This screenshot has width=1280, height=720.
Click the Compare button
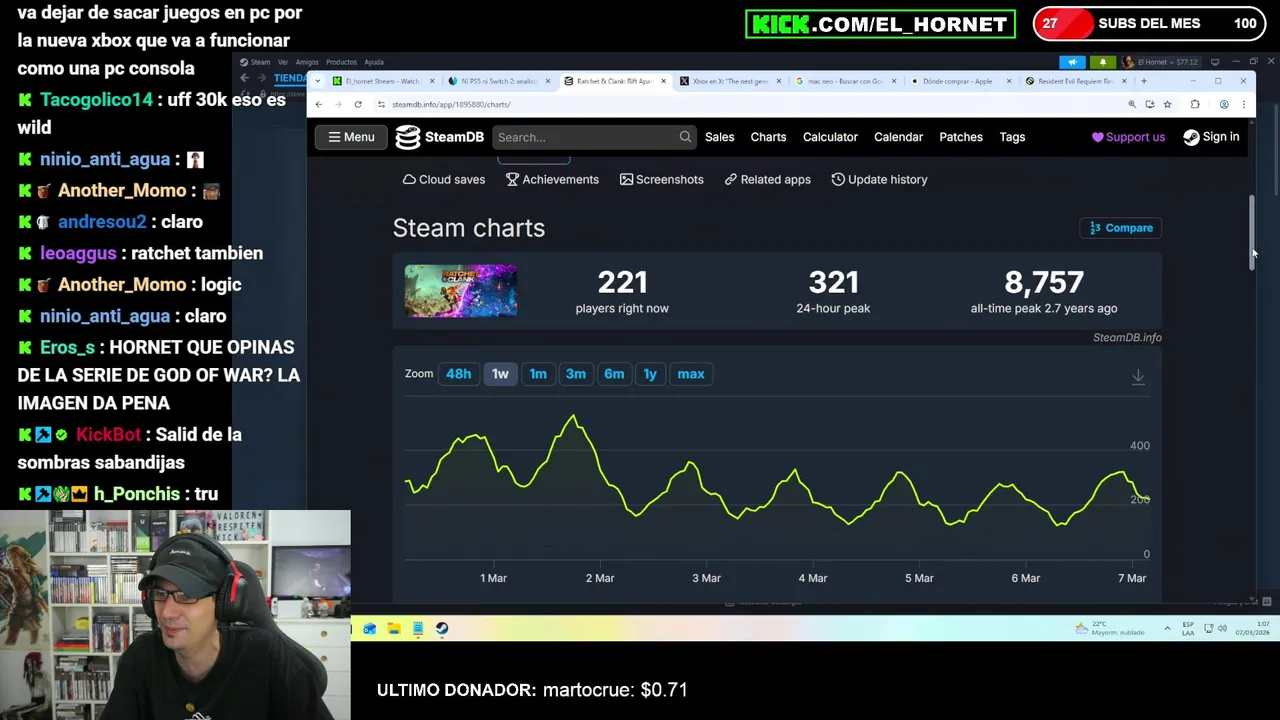pyautogui.click(x=1121, y=228)
